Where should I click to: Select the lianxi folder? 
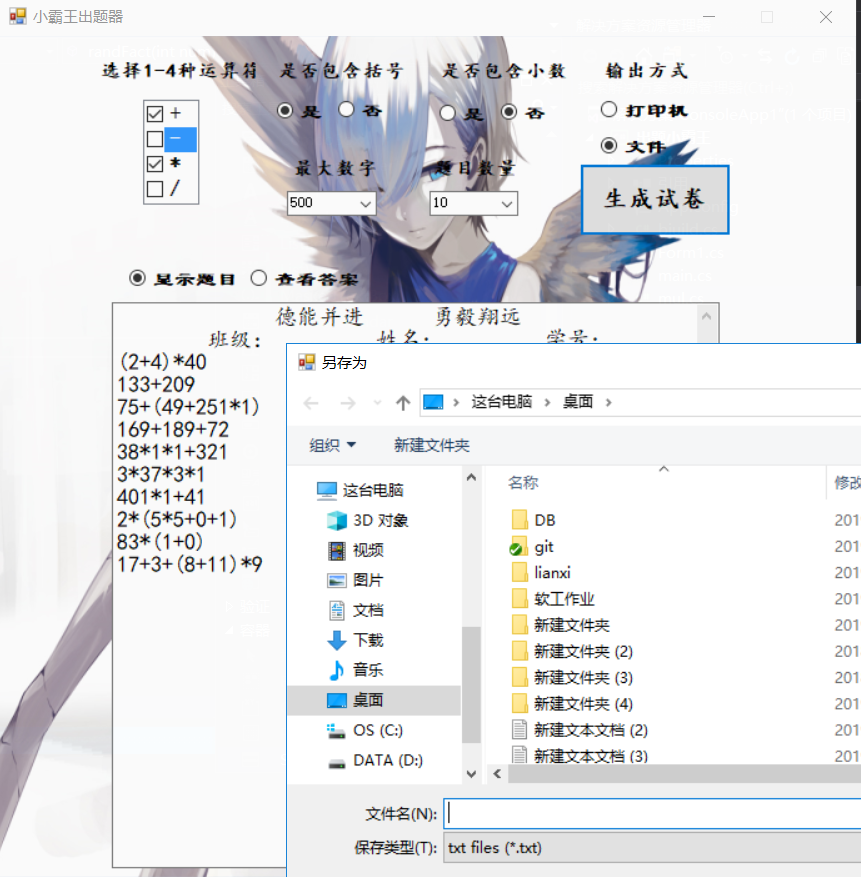[541, 573]
